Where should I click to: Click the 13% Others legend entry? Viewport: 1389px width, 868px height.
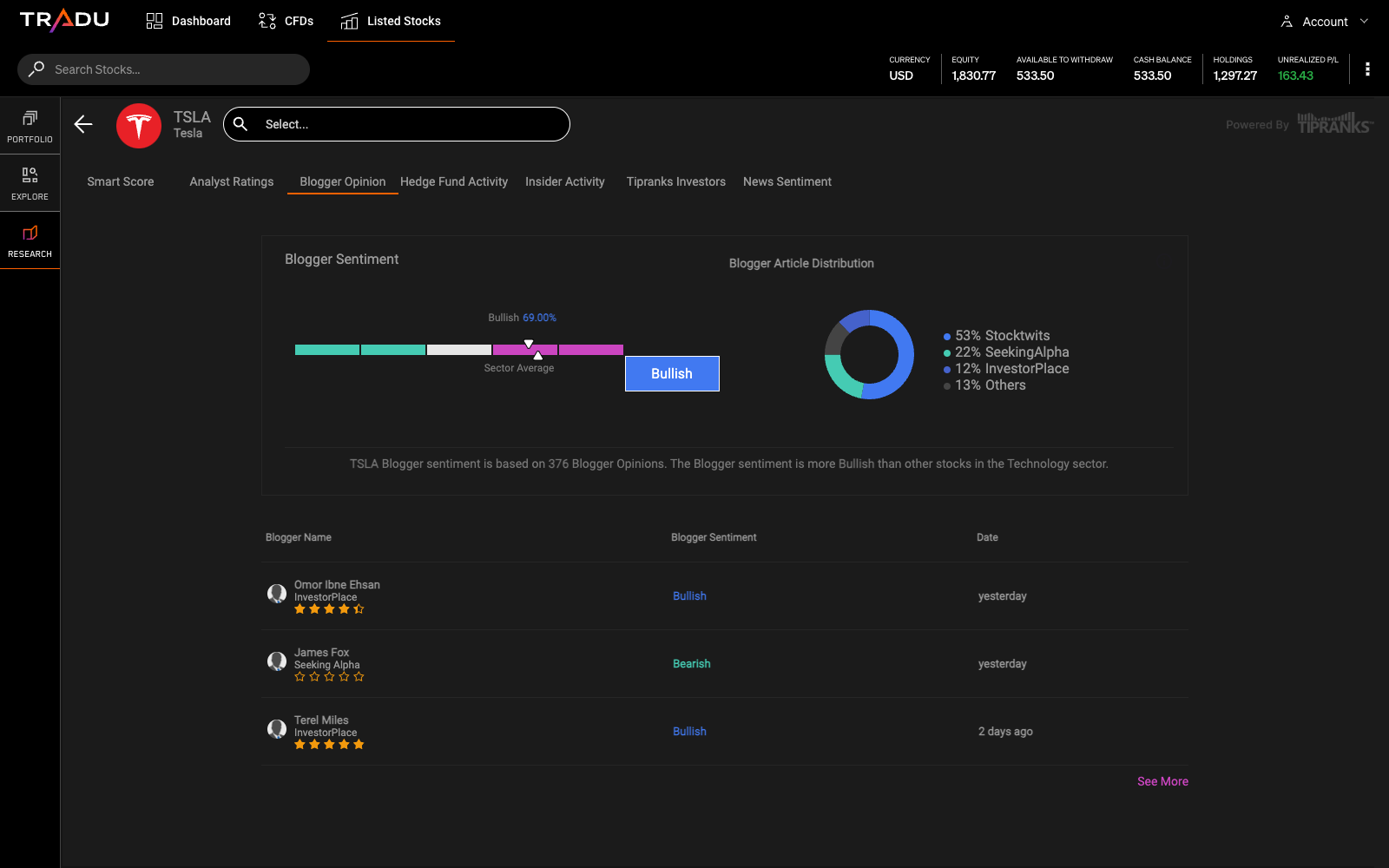[984, 385]
